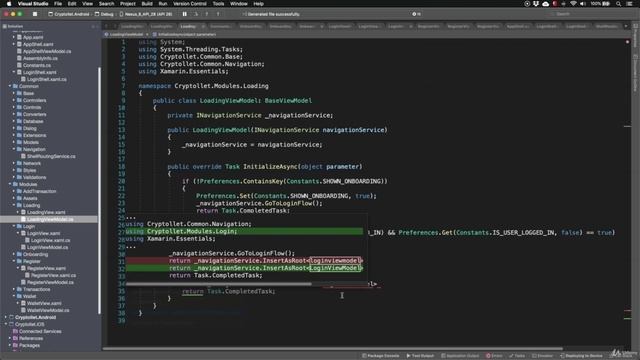Open WalletViewModel.cs file

point(48,310)
